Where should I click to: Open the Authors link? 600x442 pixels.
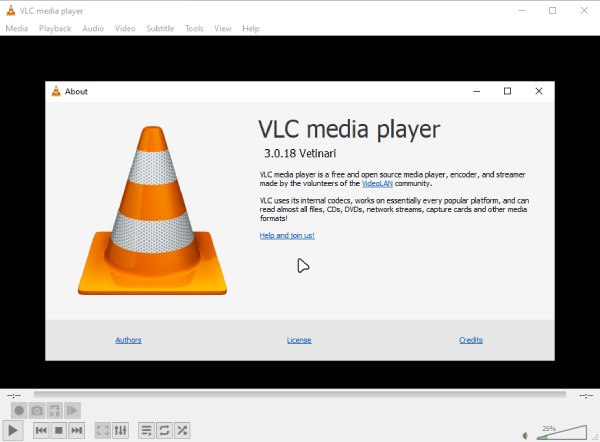pyautogui.click(x=129, y=340)
